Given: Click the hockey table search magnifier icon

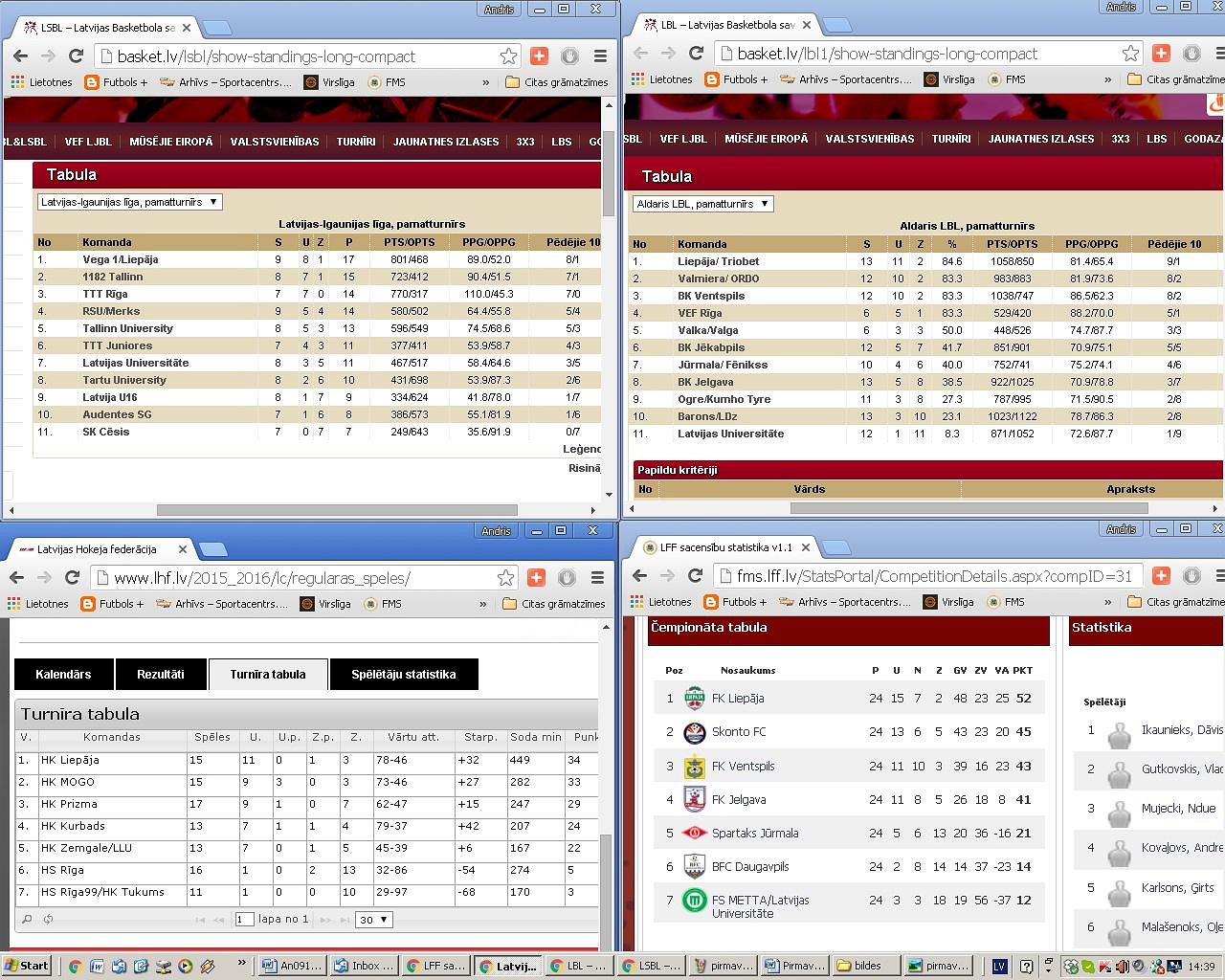Looking at the screenshot, I should tap(27, 920).
